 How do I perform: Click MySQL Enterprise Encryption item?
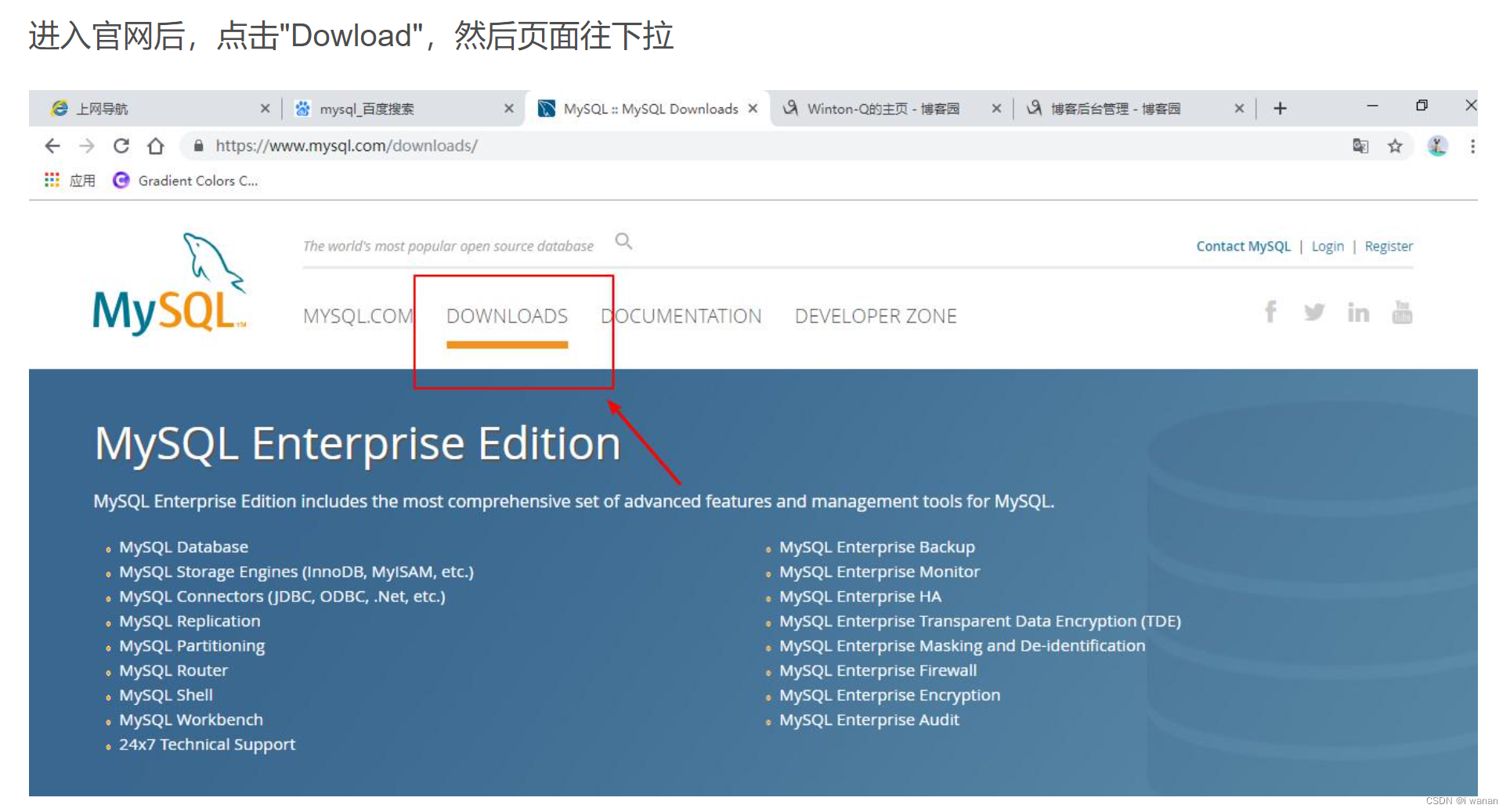[x=890, y=695]
